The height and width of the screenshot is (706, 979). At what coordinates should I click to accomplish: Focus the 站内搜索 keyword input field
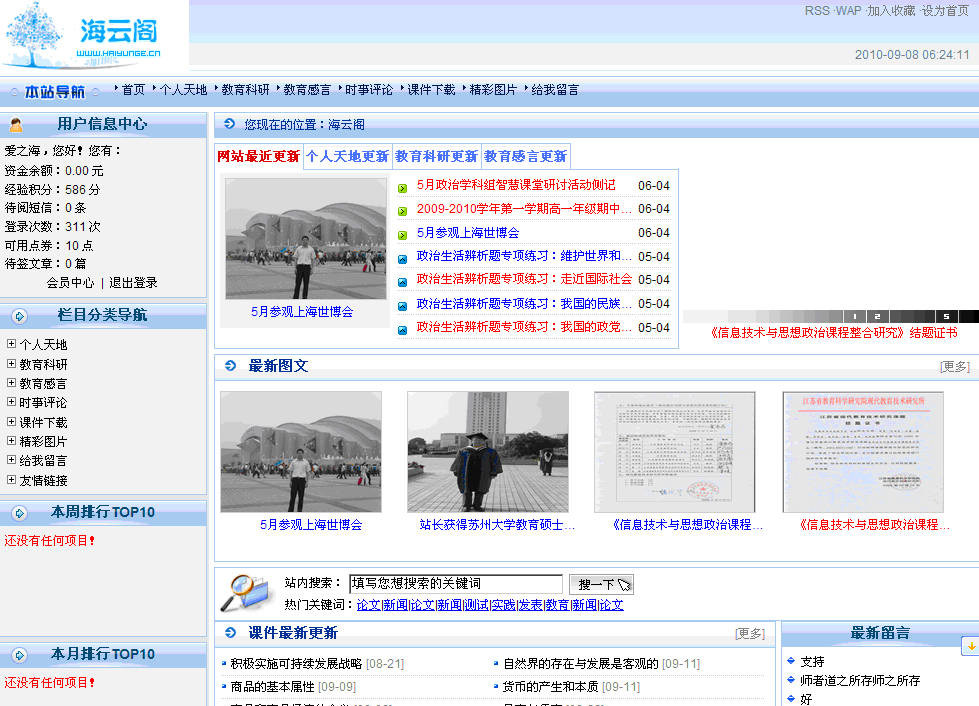(456, 584)
